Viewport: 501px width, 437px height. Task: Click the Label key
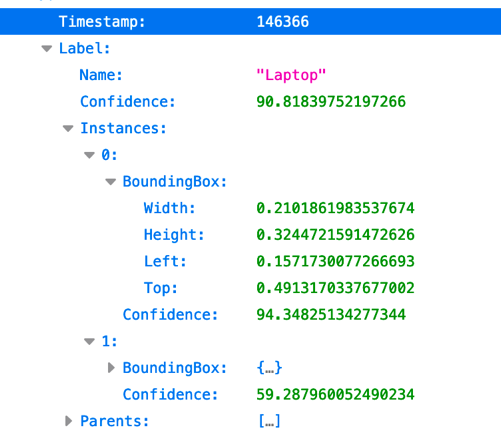point(84,49)
